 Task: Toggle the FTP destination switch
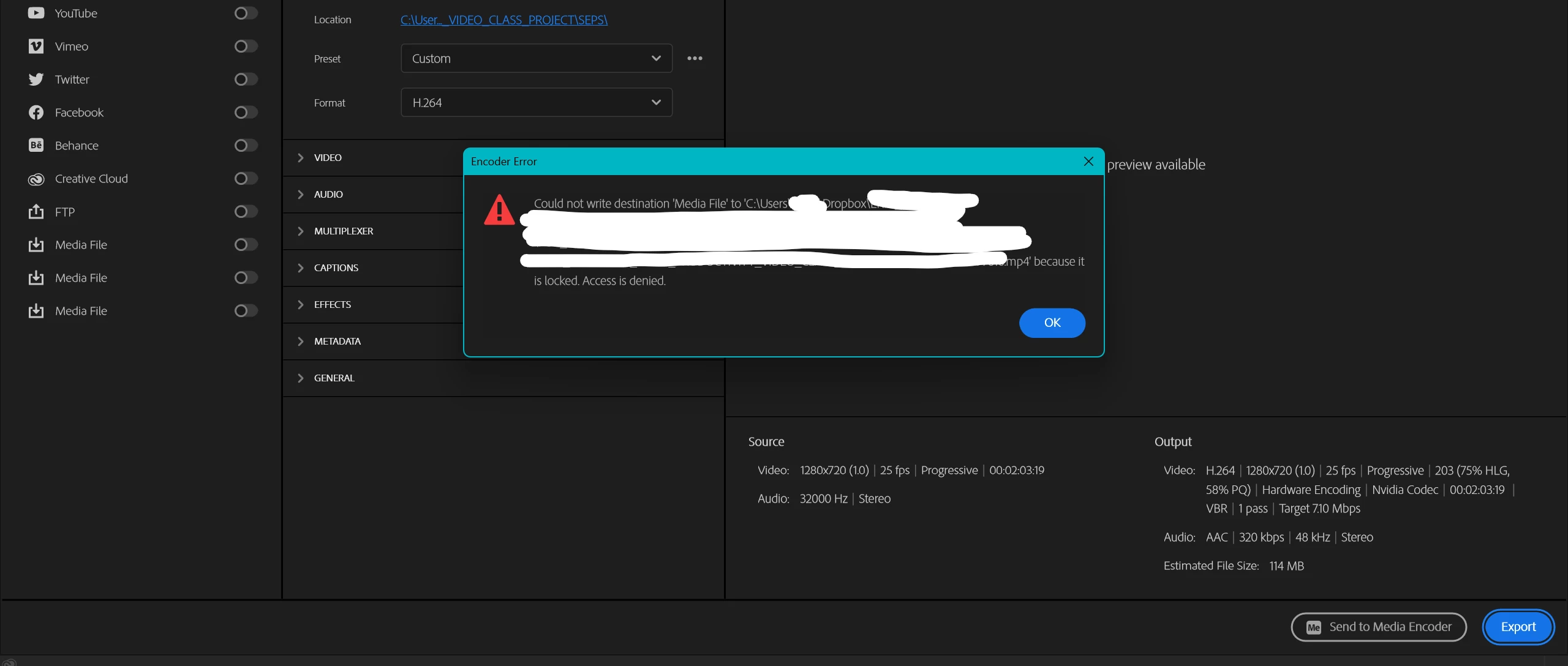coord(246,212)
